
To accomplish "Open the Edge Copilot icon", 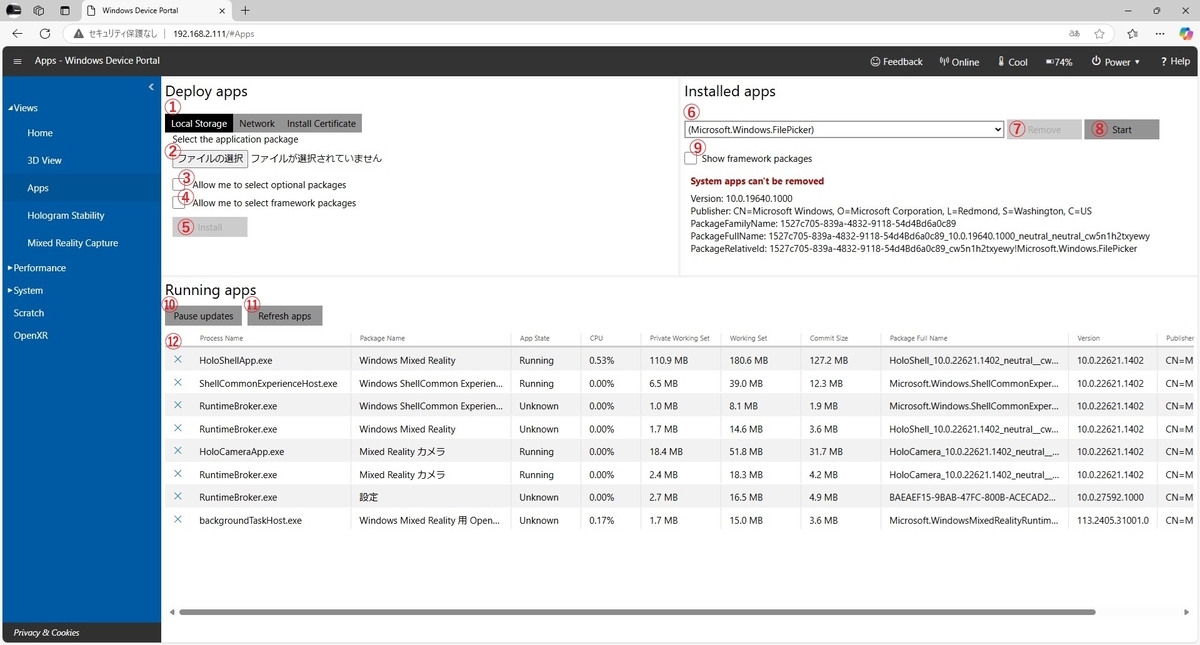I will pyautogui.click(x=1186, y=33).
